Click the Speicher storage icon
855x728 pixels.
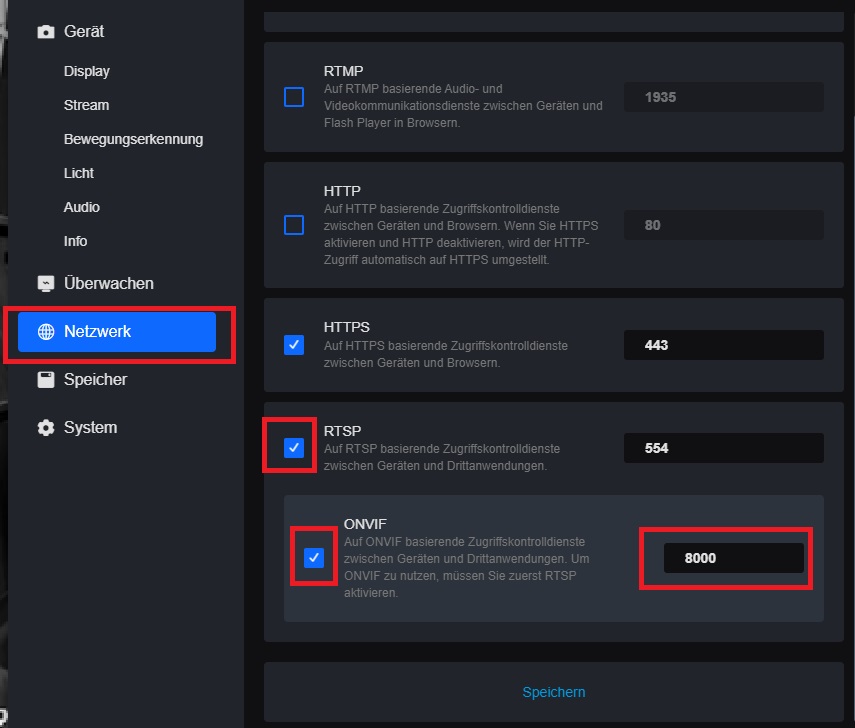[45, 380]
